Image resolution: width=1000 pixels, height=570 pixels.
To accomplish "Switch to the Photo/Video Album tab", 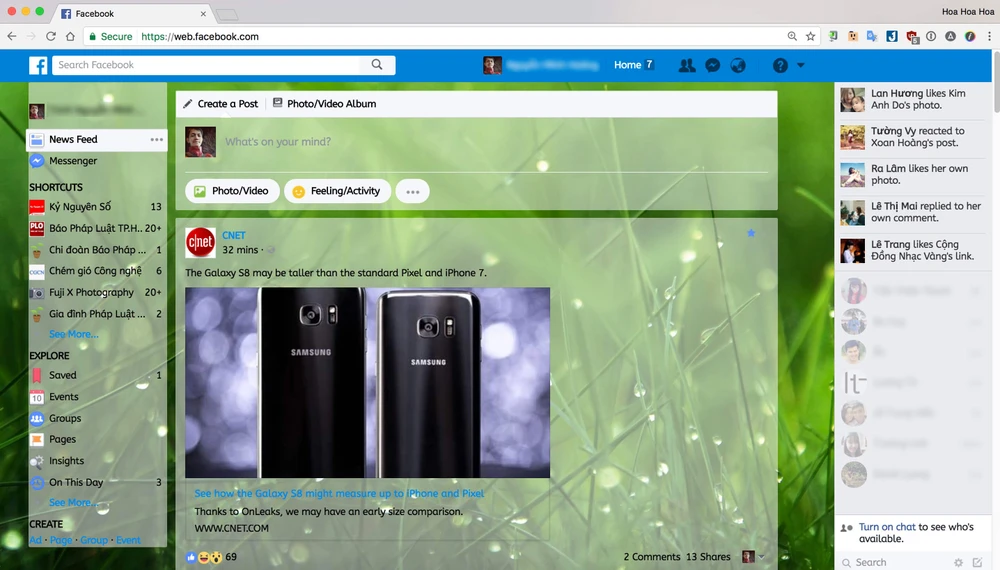I will tap(324, 104).
